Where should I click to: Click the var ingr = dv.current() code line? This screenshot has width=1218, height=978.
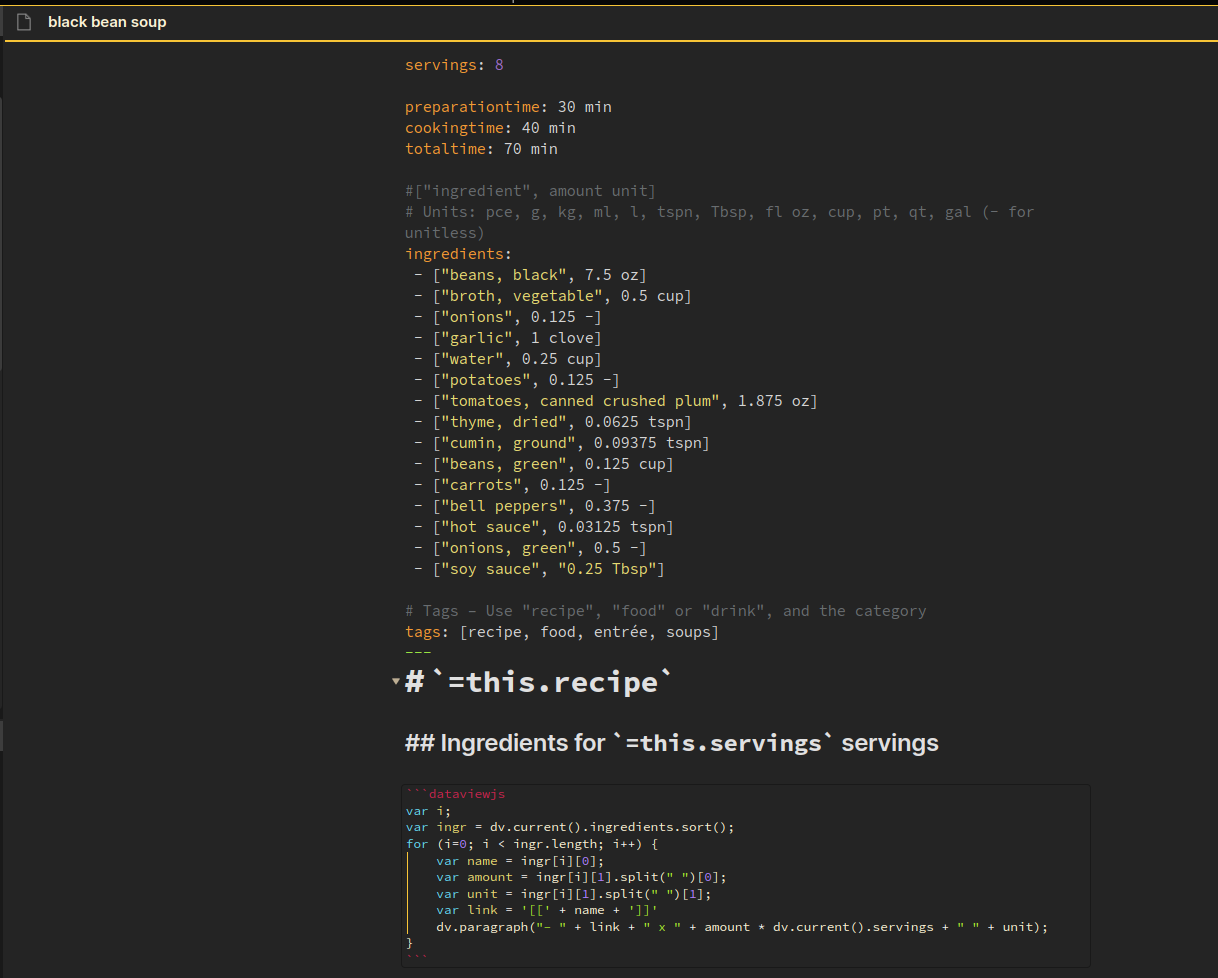tap(570, 827)
